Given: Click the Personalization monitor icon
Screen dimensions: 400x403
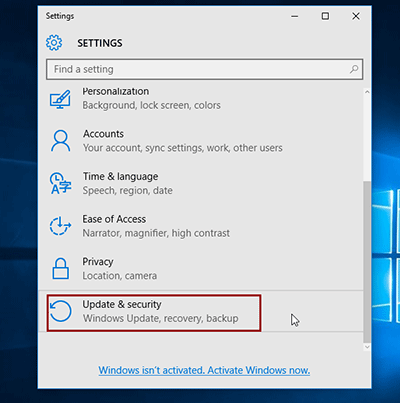Looking at the screenshot, I should click(x=60, y=99).
